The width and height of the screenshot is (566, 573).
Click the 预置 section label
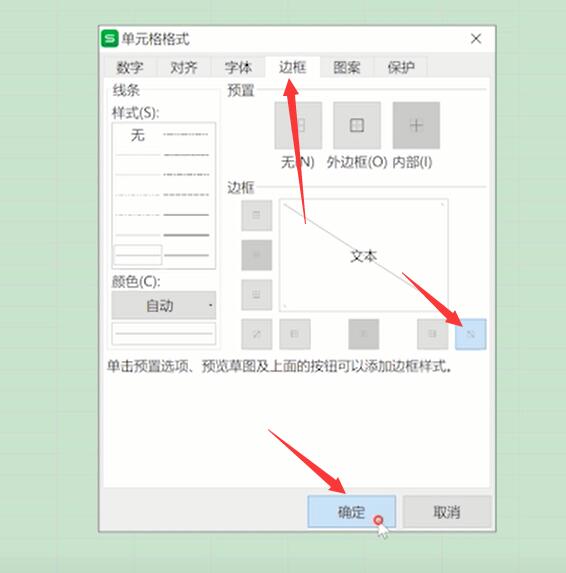(x=240, y=90)
